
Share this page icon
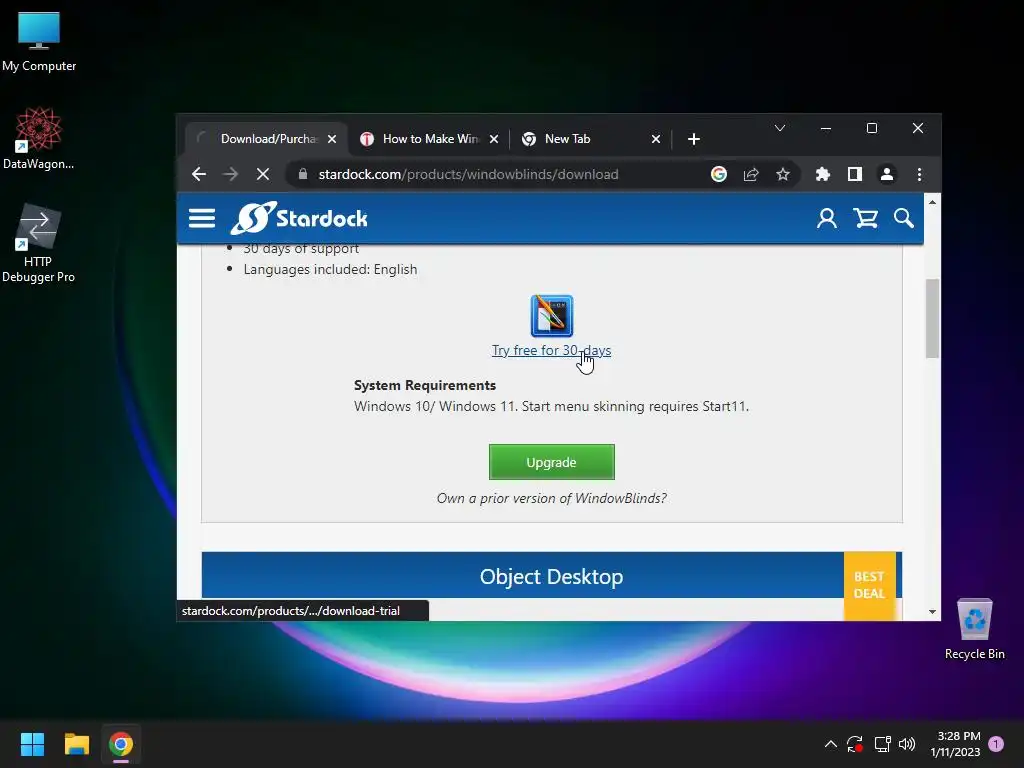click(x=751, y=174)
